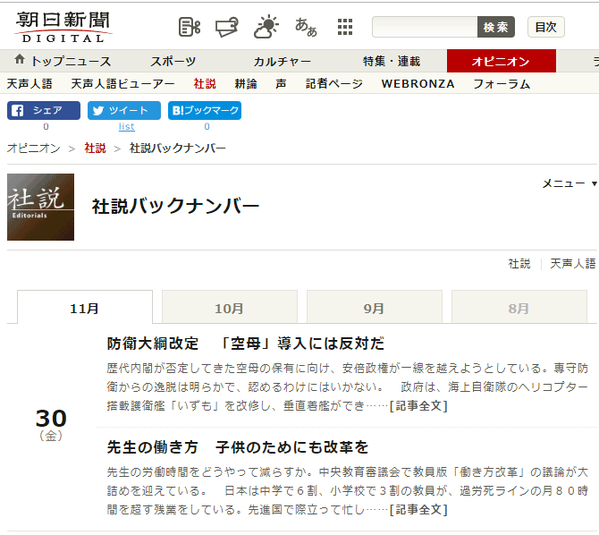
Task: Open 天声人語ビューアー sub-navigation link
Action: pos(123,84)
